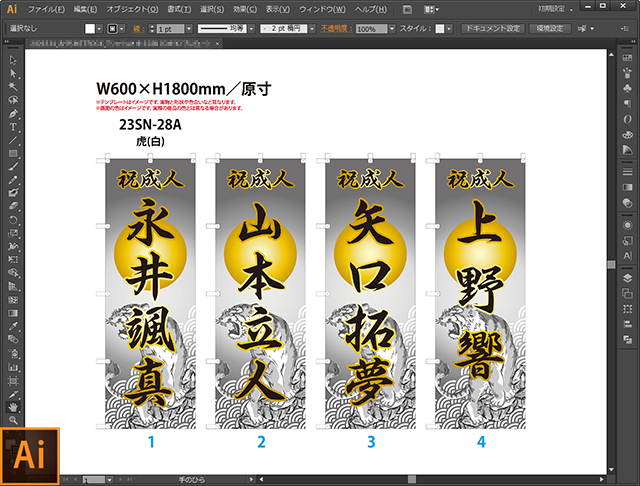Open the ファイル(F) menu
Screen dimensions: 640x486
45,9
